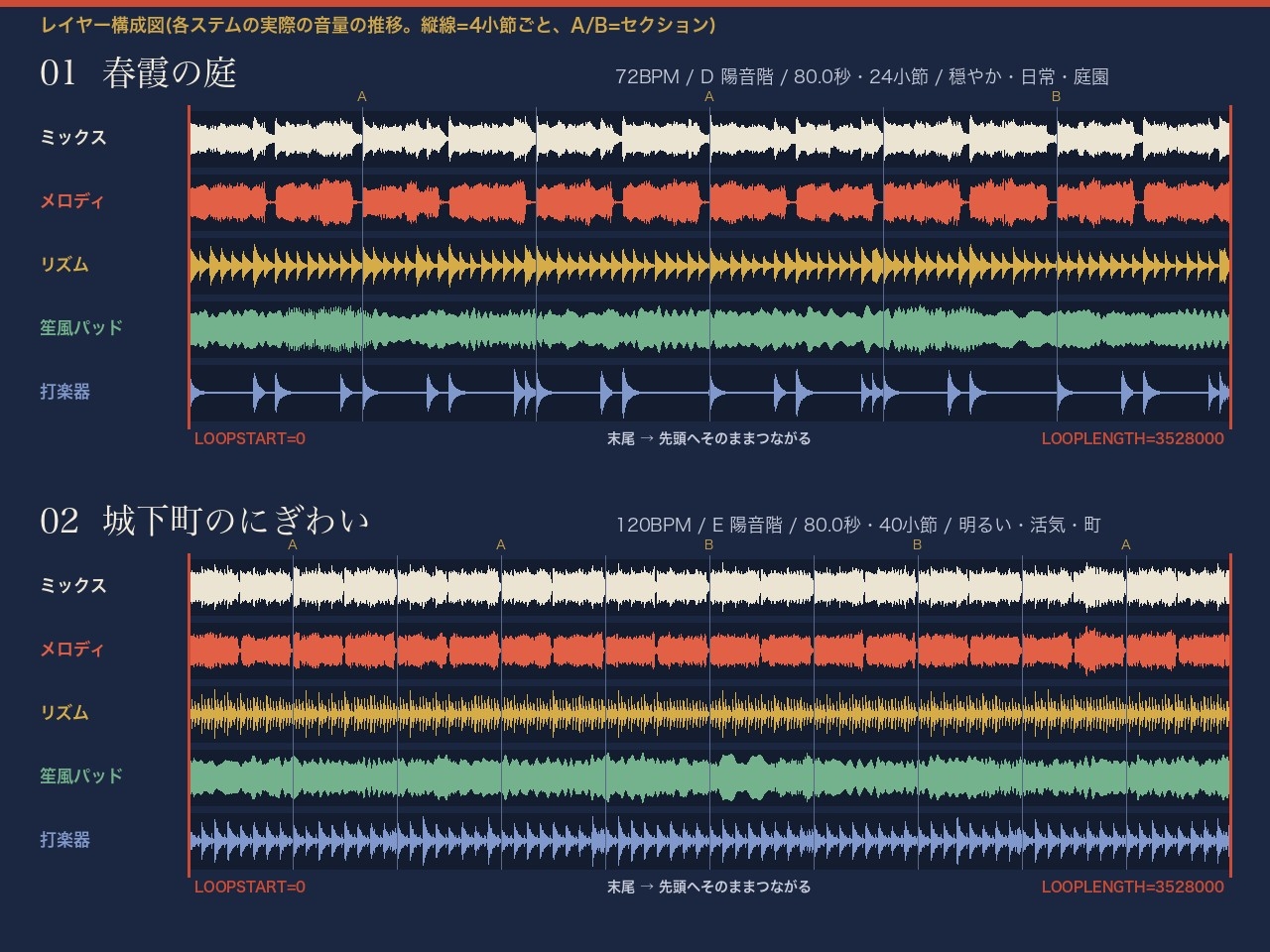Click the blue 打楽器 waveform of 春霞の庭
The width and height of the screenshot is (1270, 952).
(709, 394)
